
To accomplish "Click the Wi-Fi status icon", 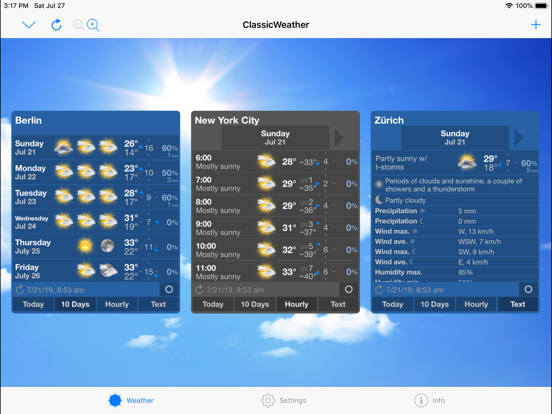I will click(509, 5).
